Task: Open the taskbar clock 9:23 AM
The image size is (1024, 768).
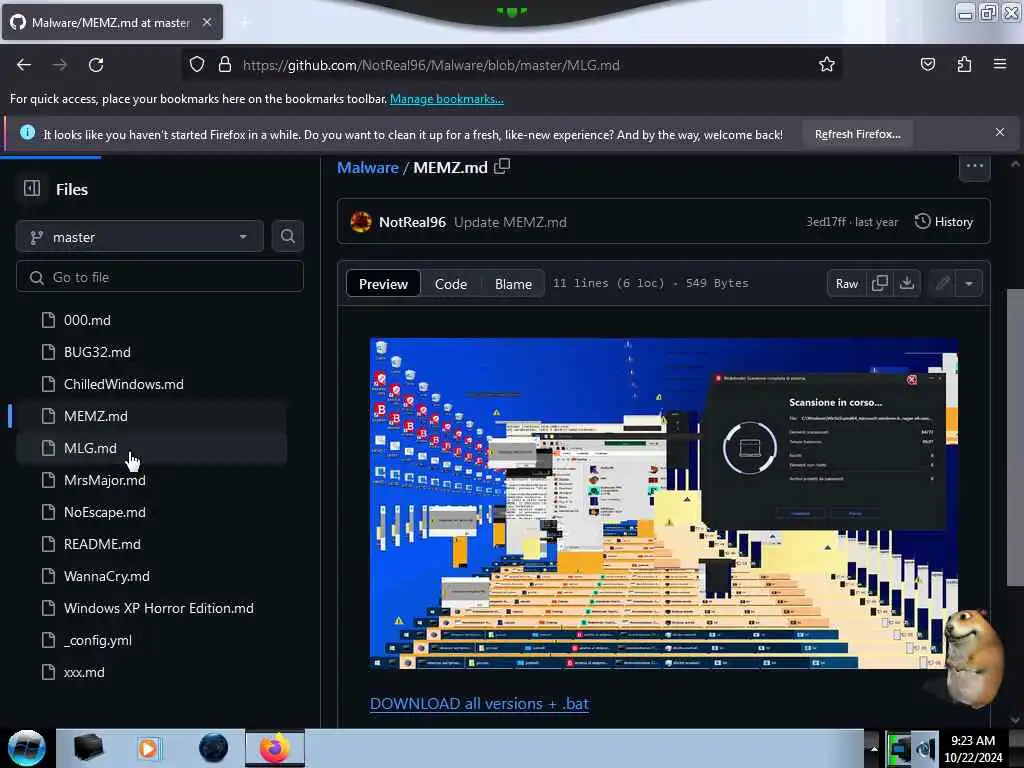Action: pos(973,749)
